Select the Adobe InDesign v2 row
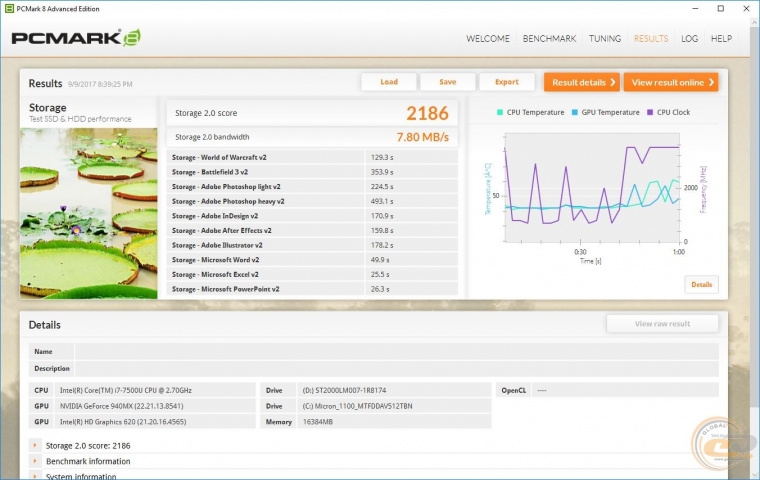 point(312,216)
